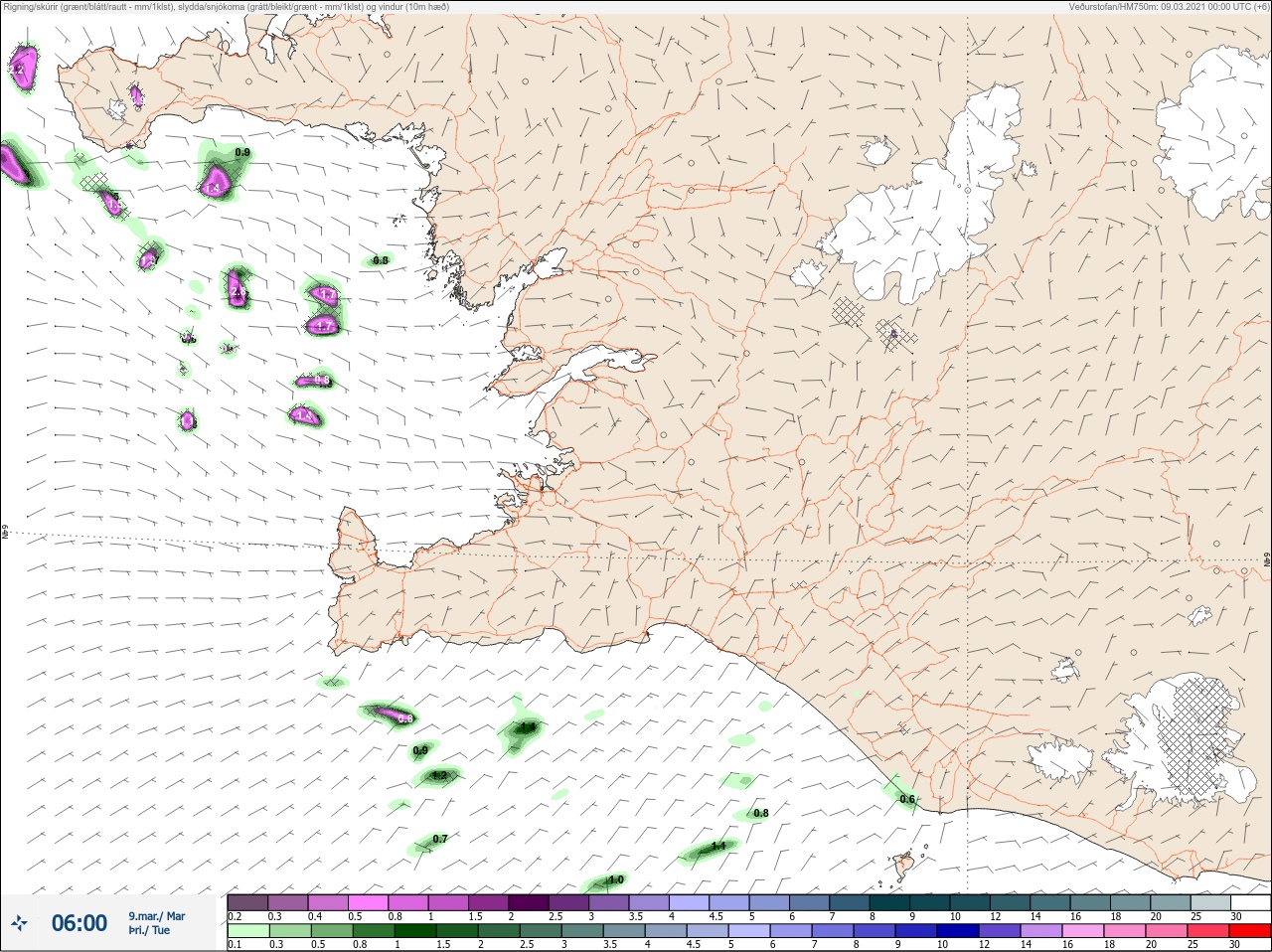This screenshot has height=952, width=1272.
Task: Click the 1.0 precipitation label near the bottom
Action: coord(616,879)
